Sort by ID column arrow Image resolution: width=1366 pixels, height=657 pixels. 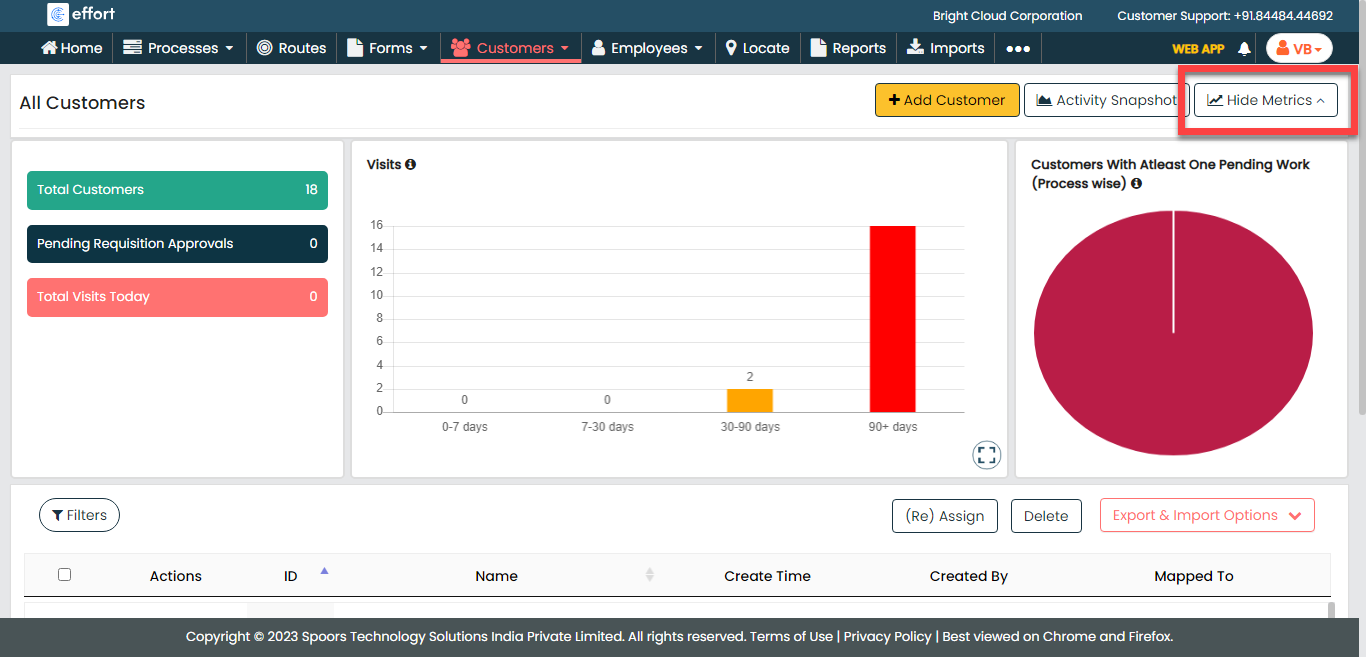324,571
